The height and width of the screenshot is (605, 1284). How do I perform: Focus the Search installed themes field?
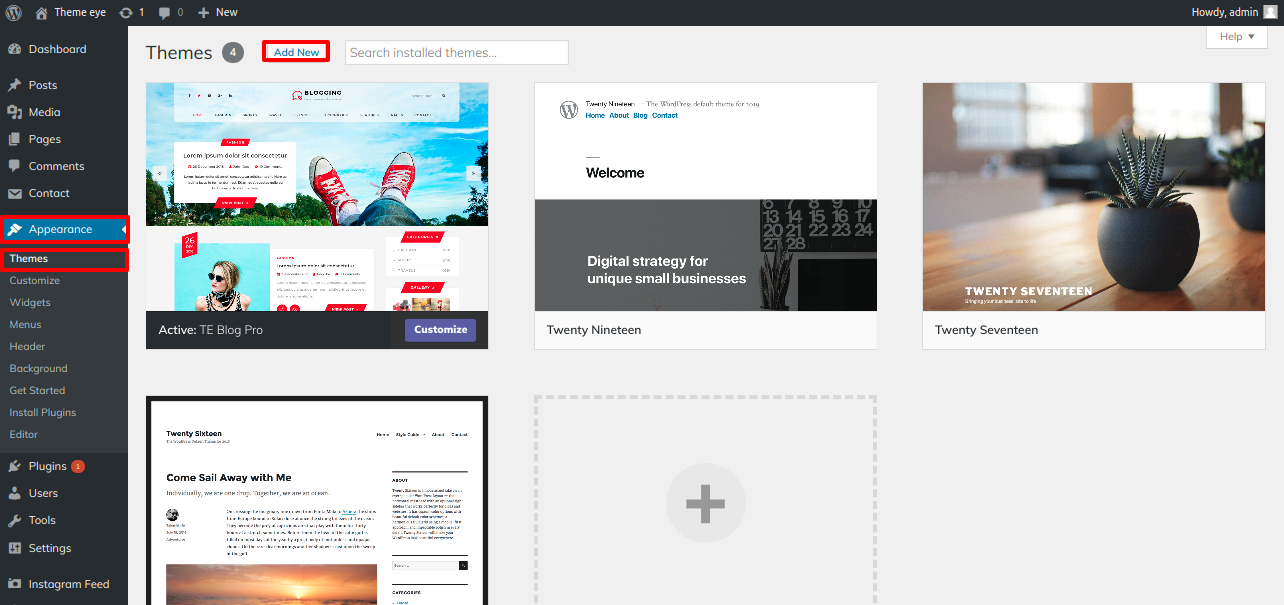click(x=457, y=52)
